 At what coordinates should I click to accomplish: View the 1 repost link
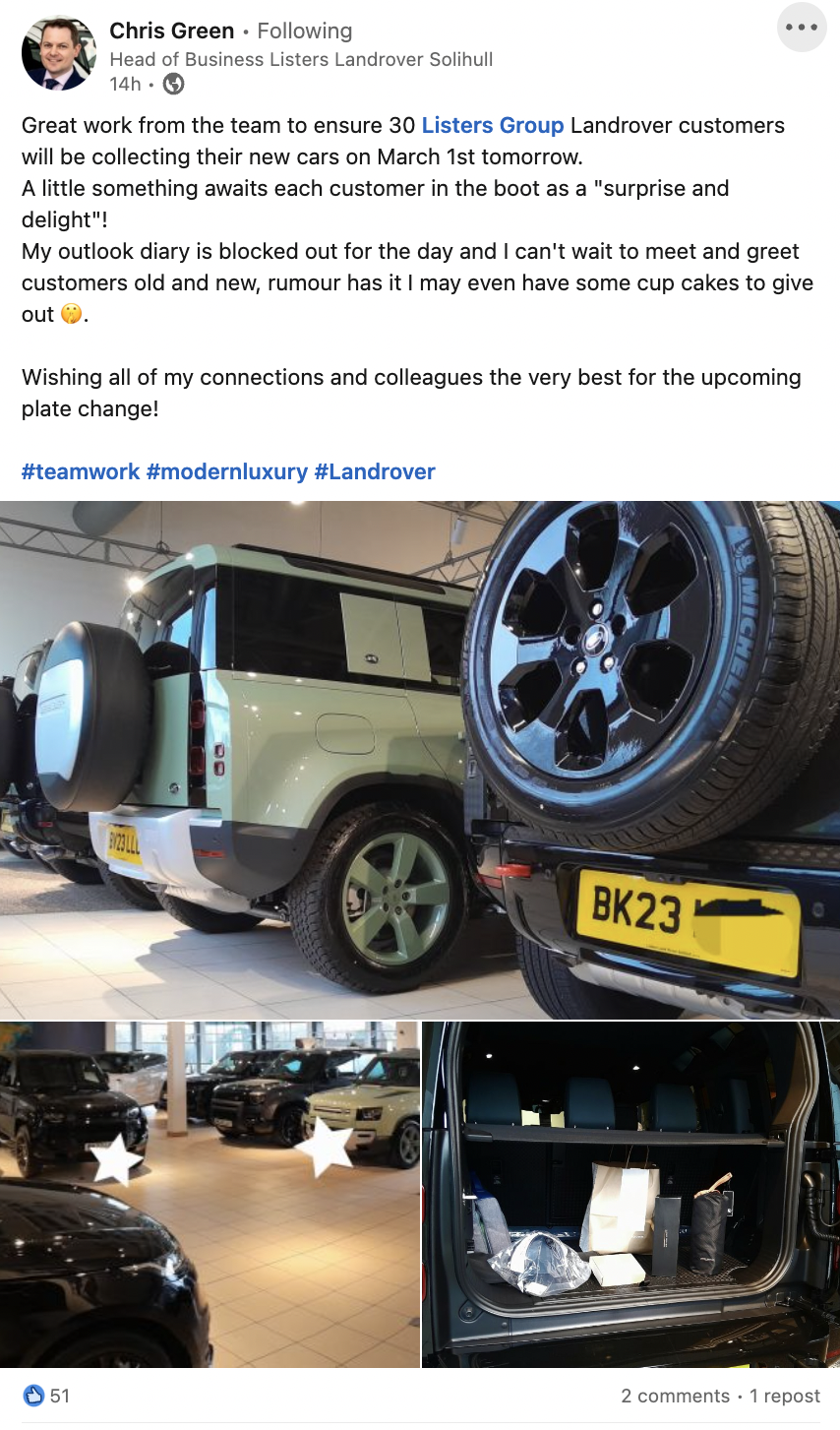785,1396
